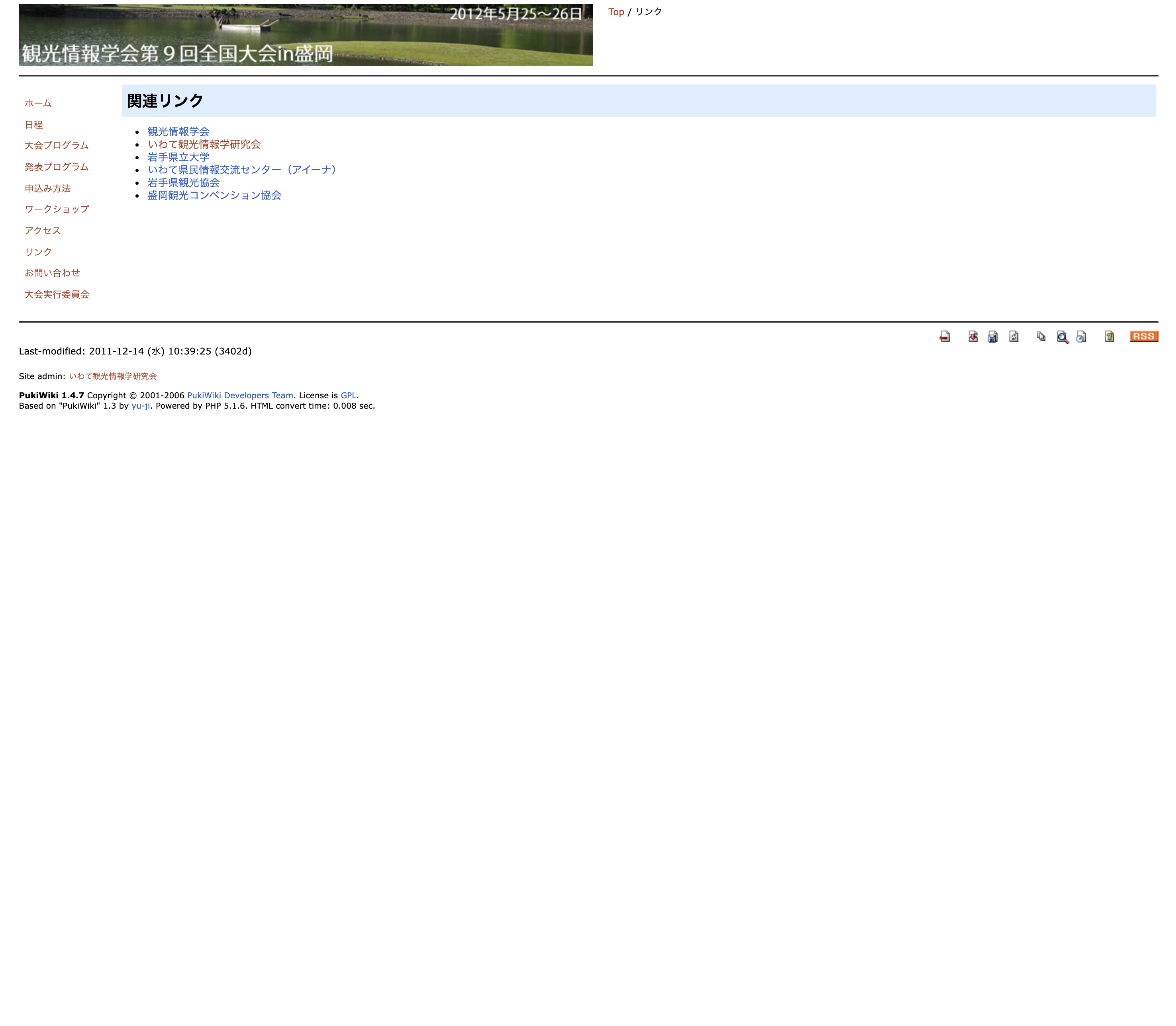Open 大会実行委員会 in the sidebar
This screenshot has width=1176, height=1026.
pos(57,294)
